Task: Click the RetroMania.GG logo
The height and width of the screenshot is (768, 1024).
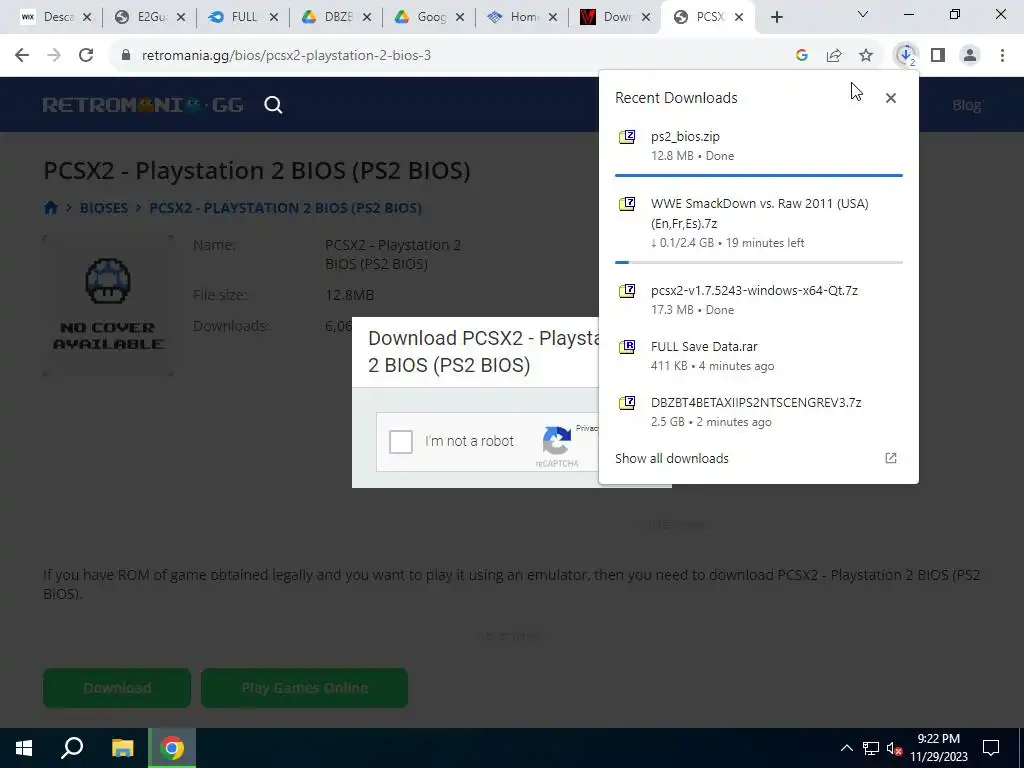Action: coord(143,105)
